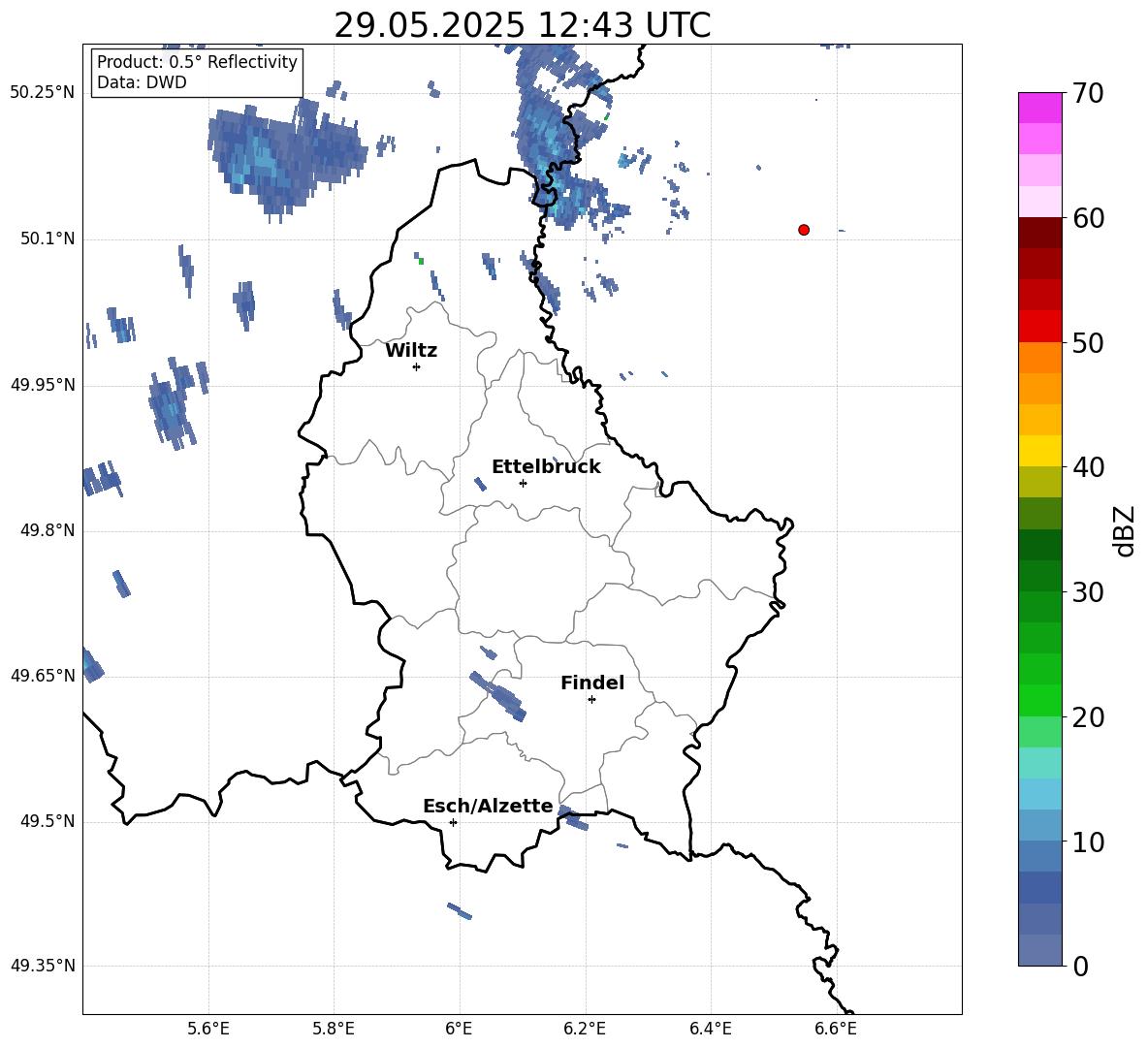1148x1048 pixels.
Task: Click the 49.8°N latitude label
Action: [x=48, y=530]
